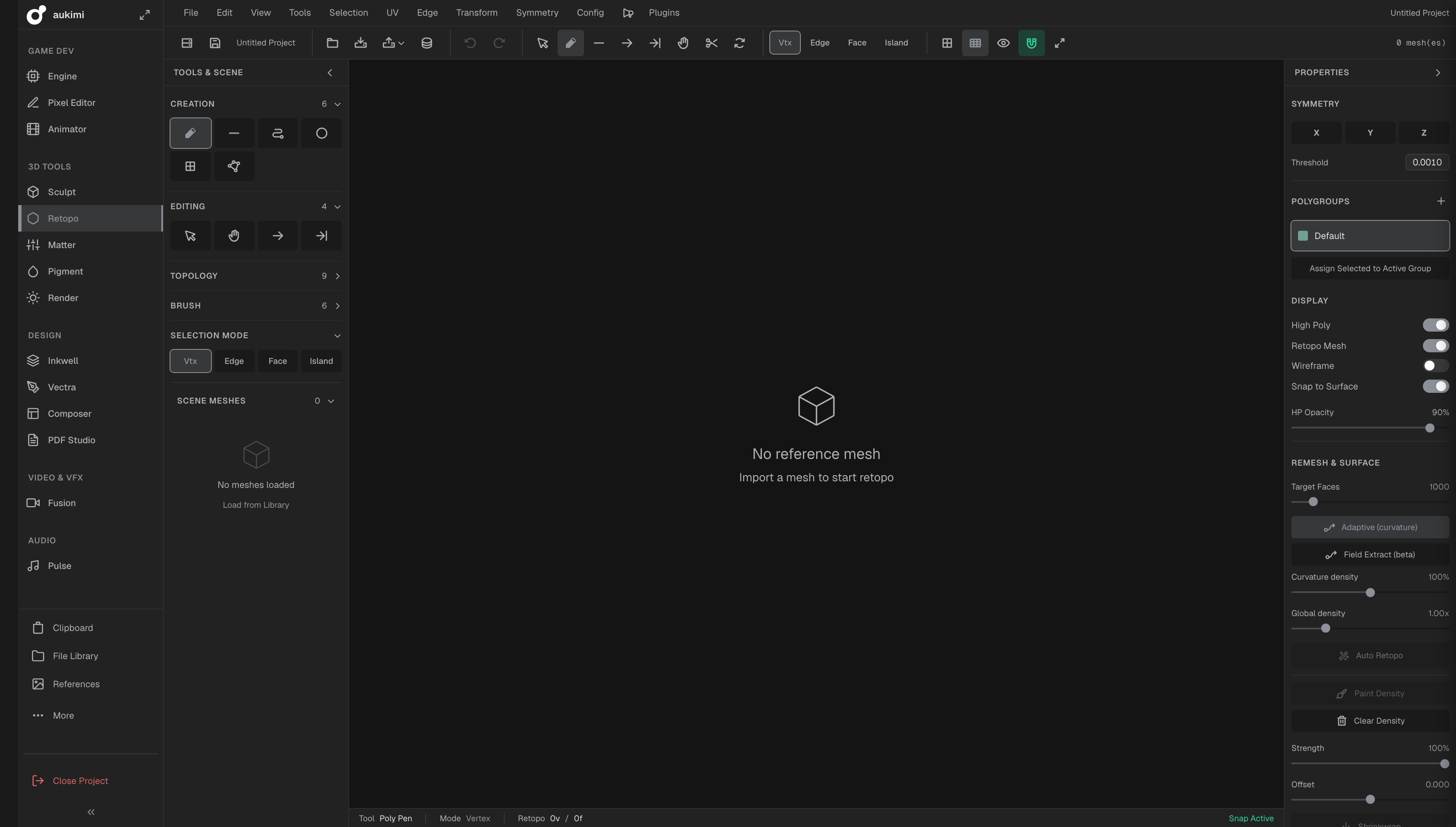This screenshot has width=1456, height=827.
Task: Click Load from Library link
Action: pyautogui.click(x=256, y=505)
